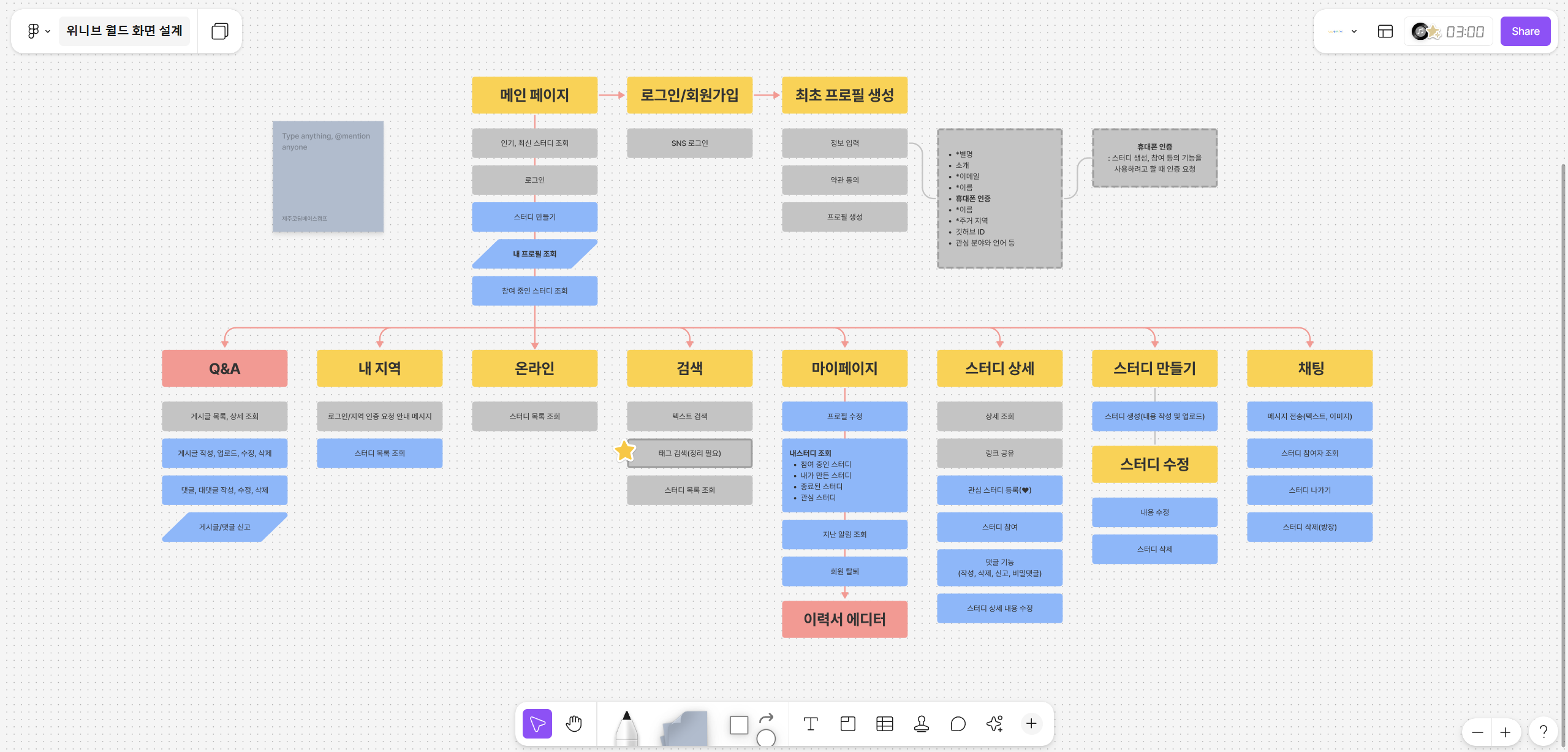Zoom out with minus button
The width and height of the screenshot is (1568, 752).
1477,732
